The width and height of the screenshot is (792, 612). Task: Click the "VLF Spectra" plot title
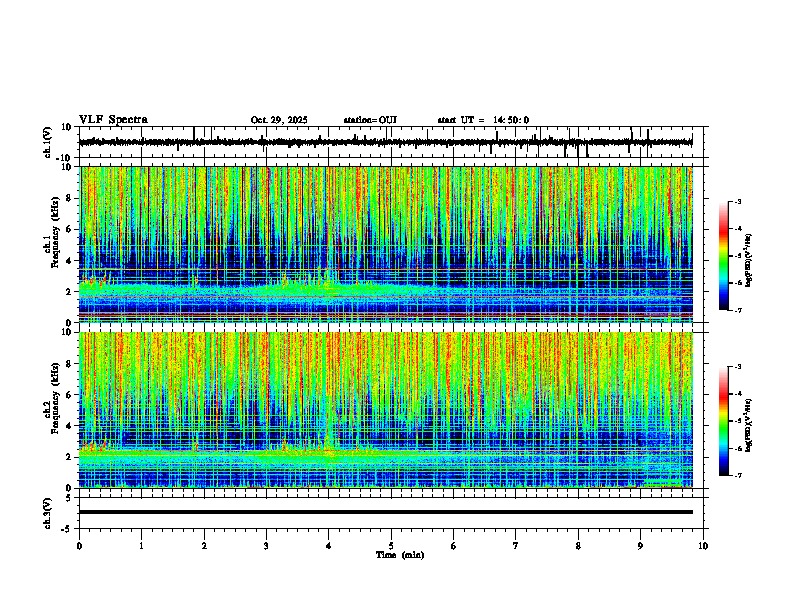(x=113, y=120)
